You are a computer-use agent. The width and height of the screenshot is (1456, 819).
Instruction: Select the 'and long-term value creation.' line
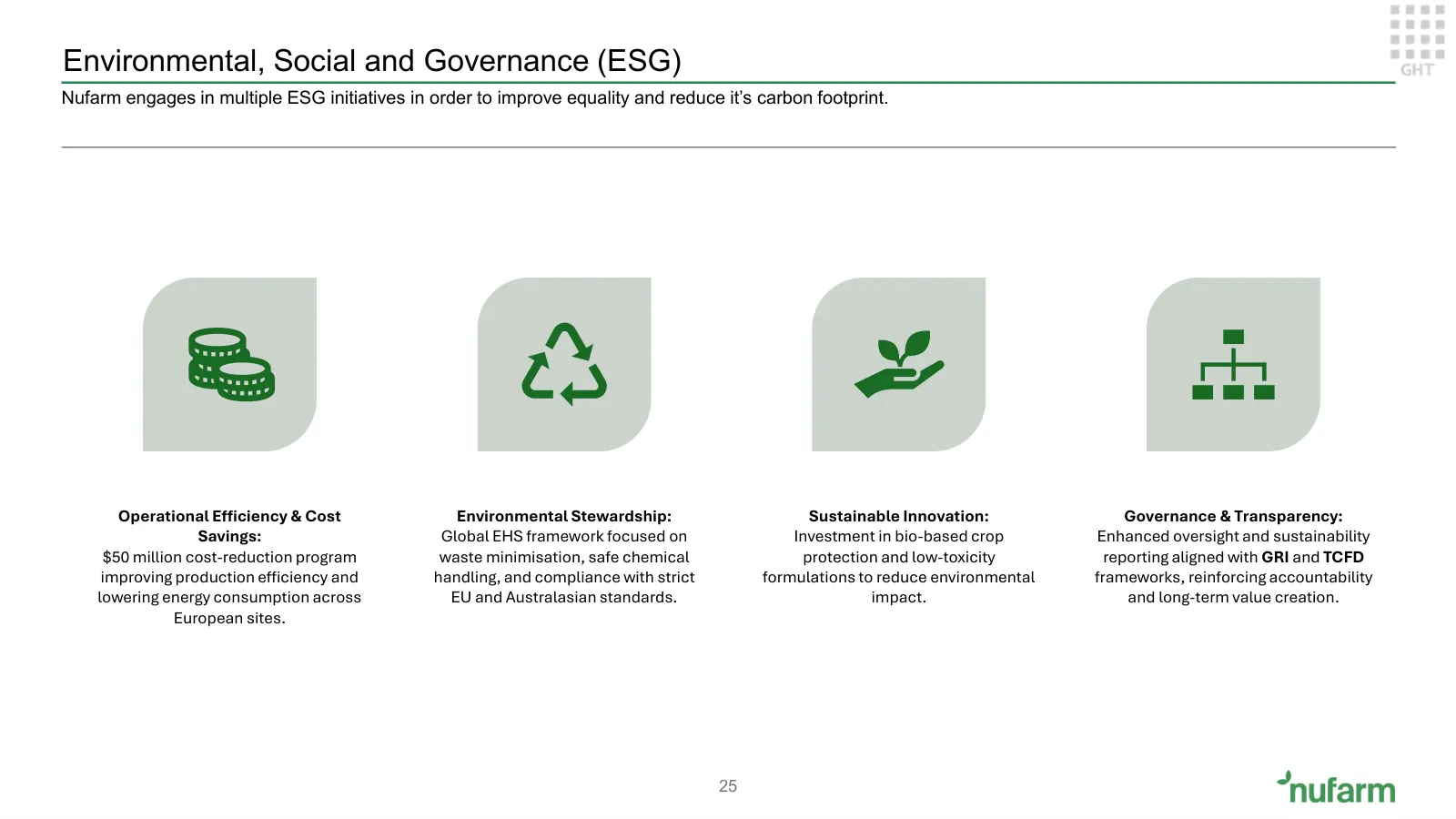[x=1233, y=598]
